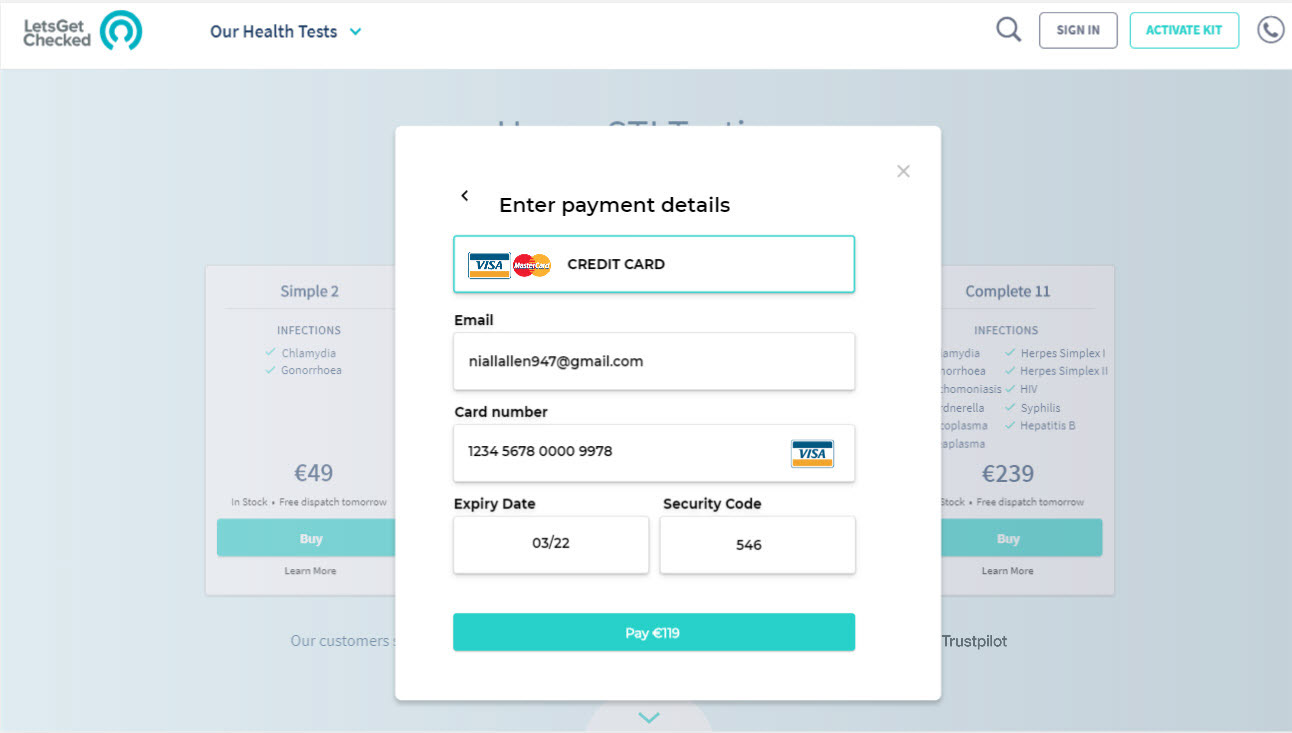Click Buy under the Simple 2 plan

coord(311,538)
